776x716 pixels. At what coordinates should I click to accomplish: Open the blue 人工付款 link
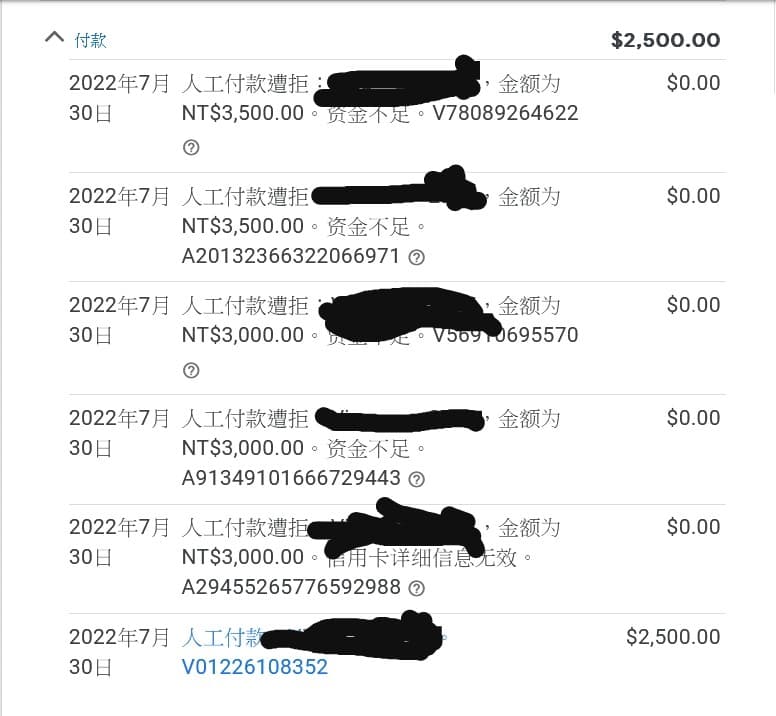[x=222, y=637]
